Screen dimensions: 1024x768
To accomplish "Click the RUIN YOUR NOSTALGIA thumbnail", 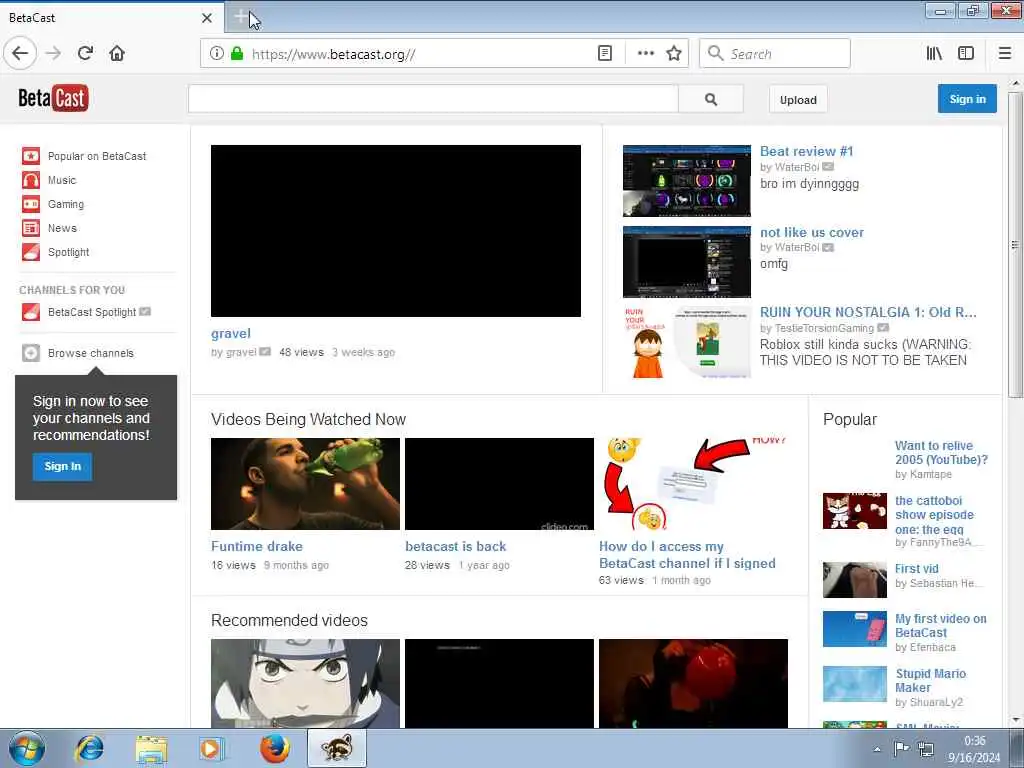I will coord(687,342).
